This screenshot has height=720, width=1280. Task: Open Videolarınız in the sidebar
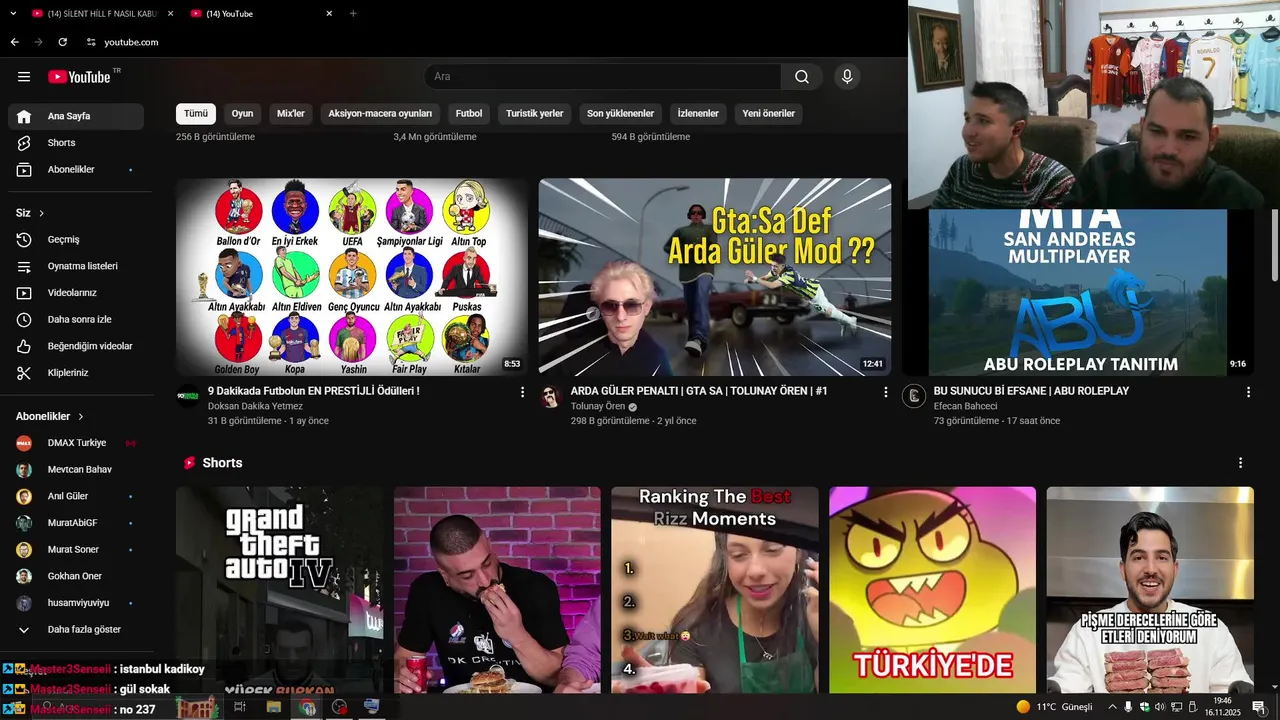click(76, 293)
